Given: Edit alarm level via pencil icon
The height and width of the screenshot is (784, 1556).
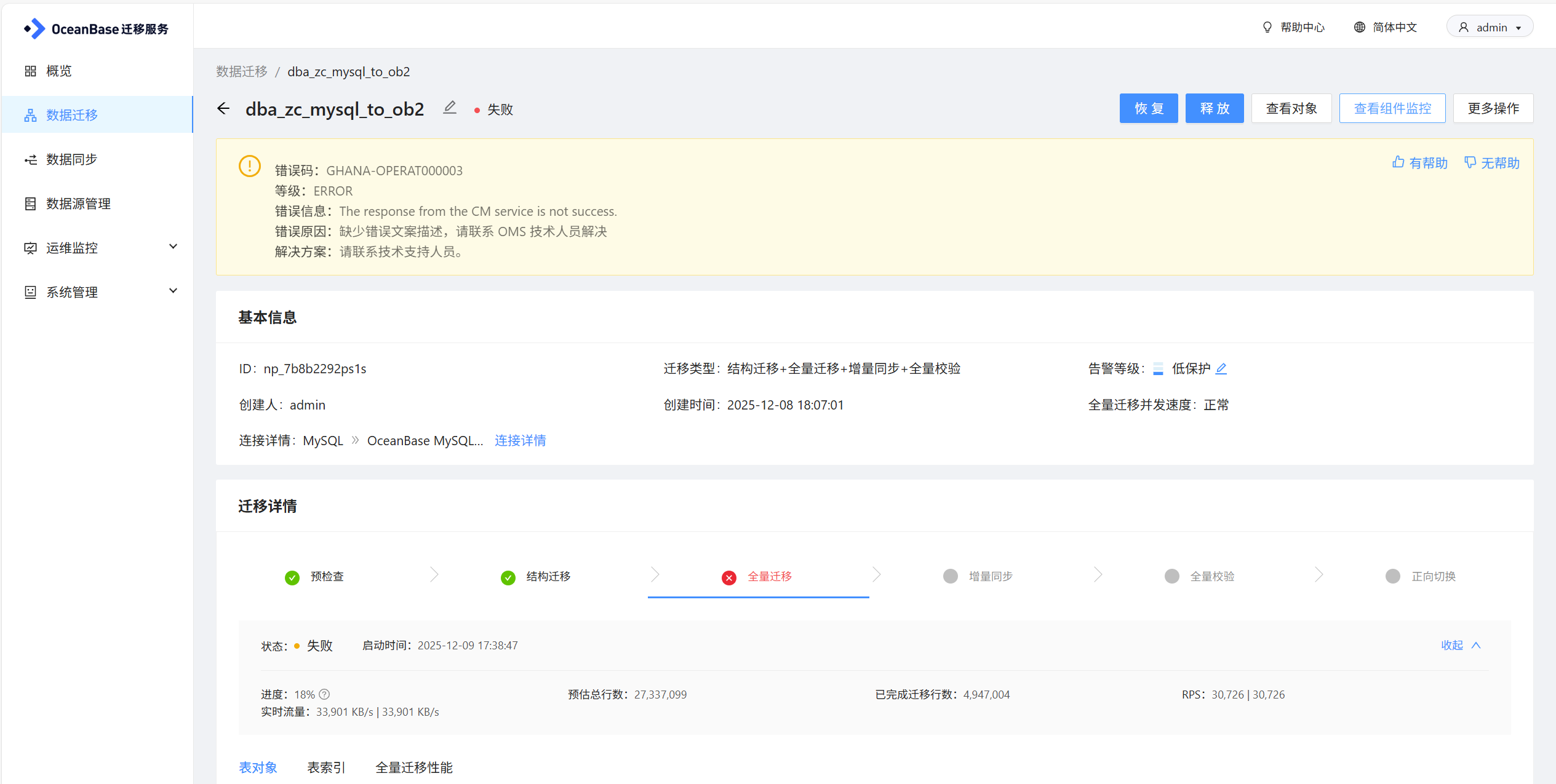Looking at the screenshot, I should tap(1221, 368).
